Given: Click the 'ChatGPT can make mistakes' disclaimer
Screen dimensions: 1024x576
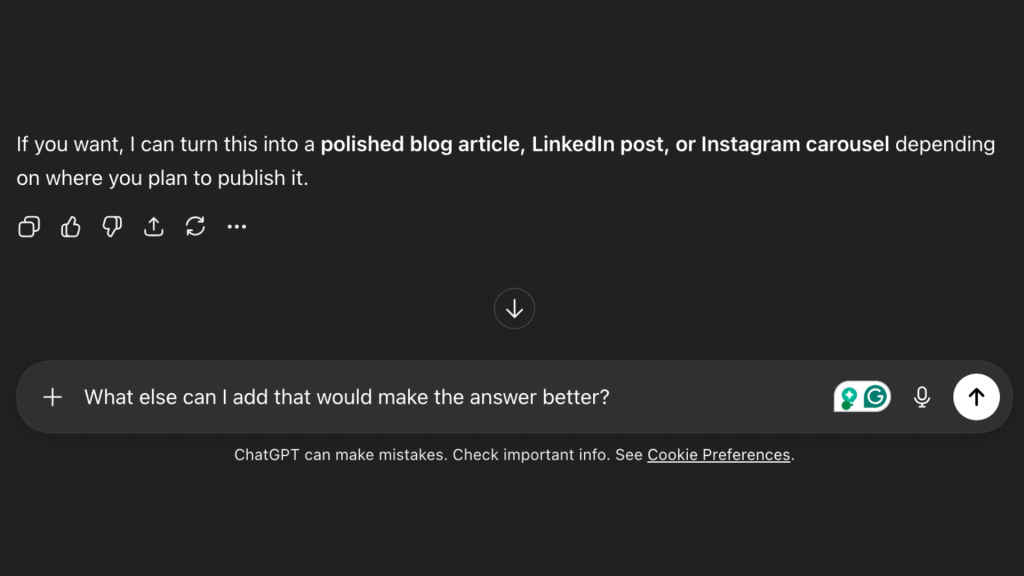Looking at the screenshot, I should pyautogui.click(x=340, y=455).
